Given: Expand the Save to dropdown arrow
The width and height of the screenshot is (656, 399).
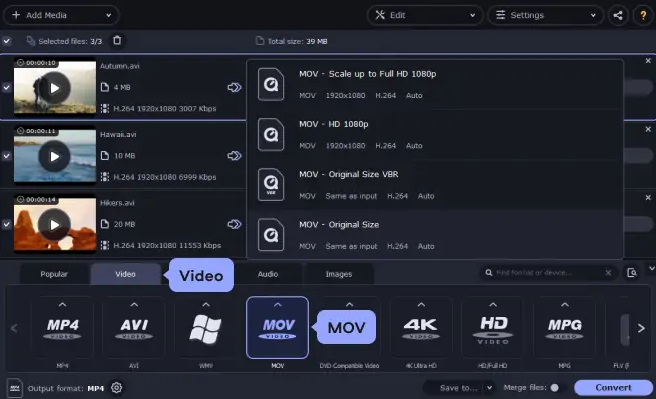Looking at the screenshot, I should coord(489,388).
